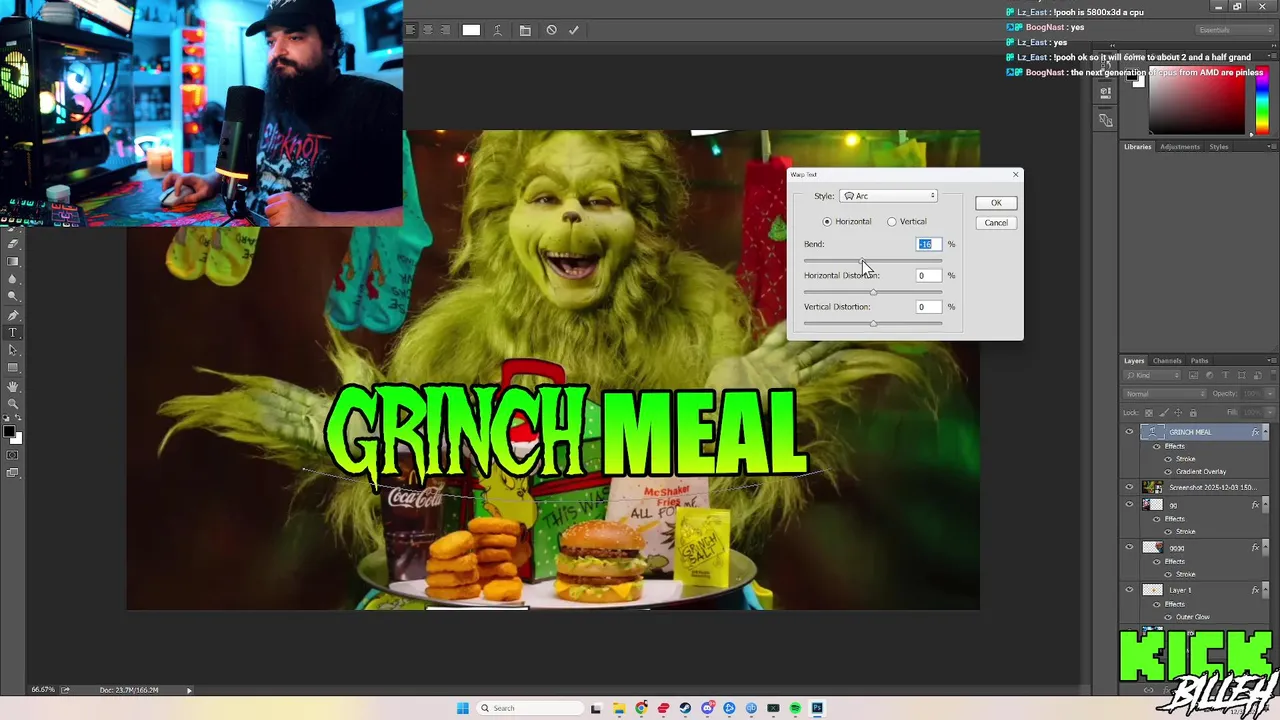Switch to the Layers tab

1134,361
